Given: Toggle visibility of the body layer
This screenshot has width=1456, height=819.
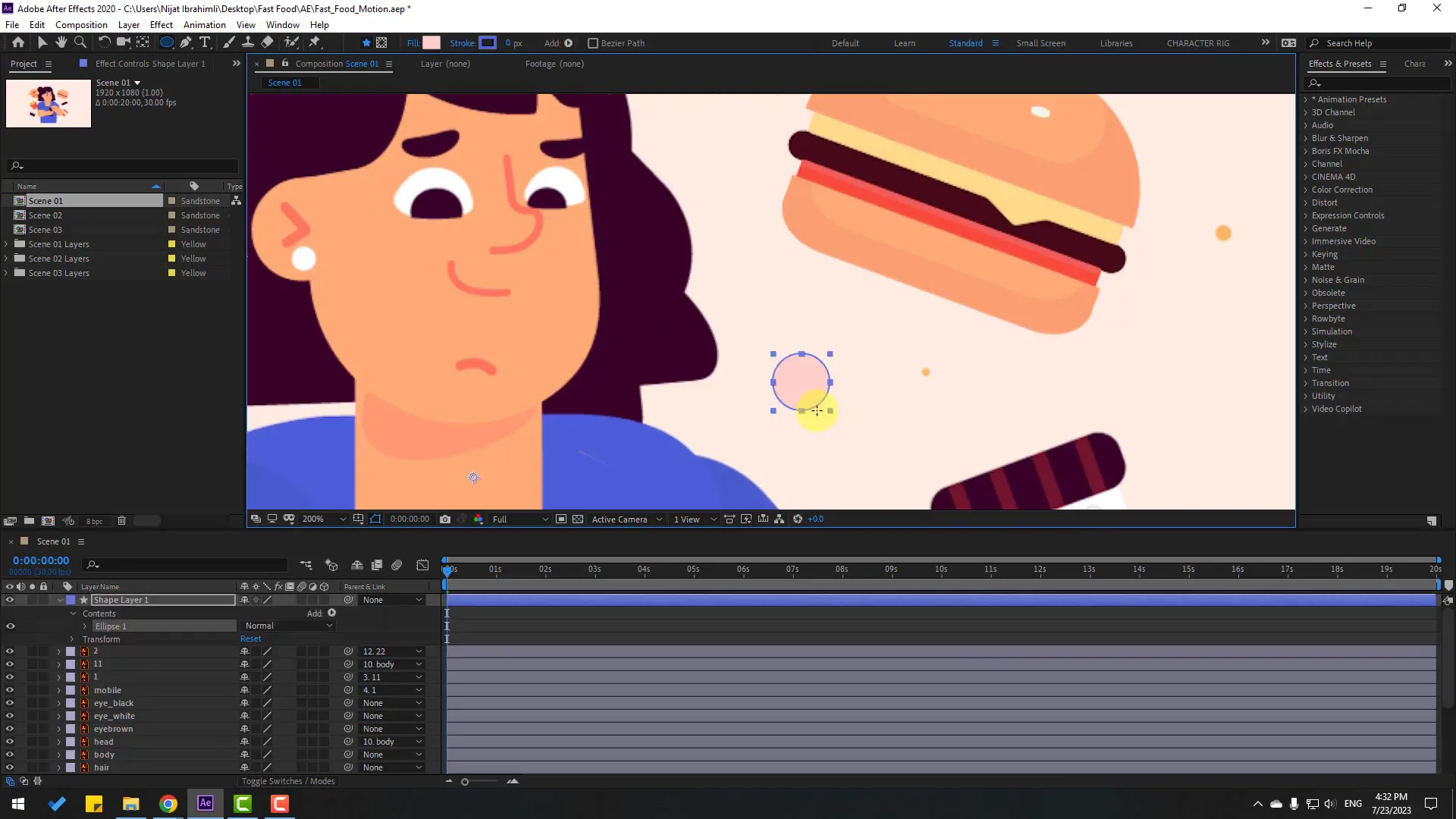Looking at the screenshot, I should pyautogui.click(x=10, y=755).
